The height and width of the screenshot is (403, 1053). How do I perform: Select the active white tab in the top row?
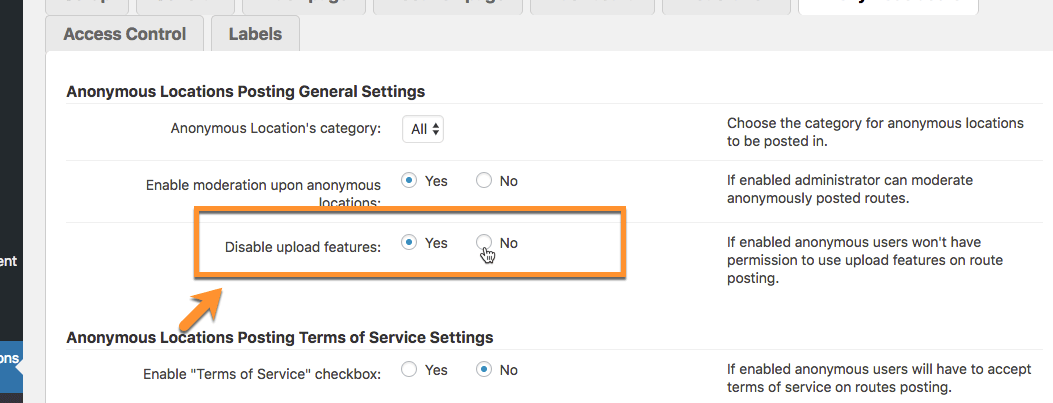(886, 5)
